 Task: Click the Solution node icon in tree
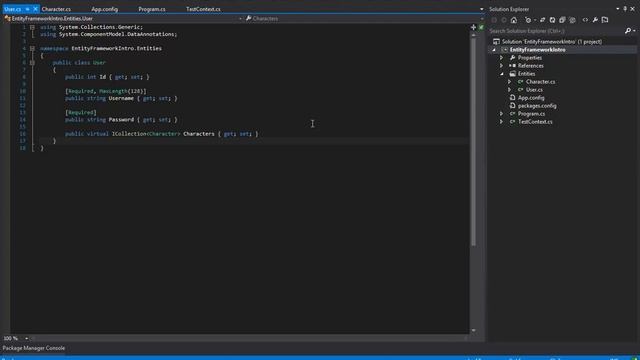[496, 42]
